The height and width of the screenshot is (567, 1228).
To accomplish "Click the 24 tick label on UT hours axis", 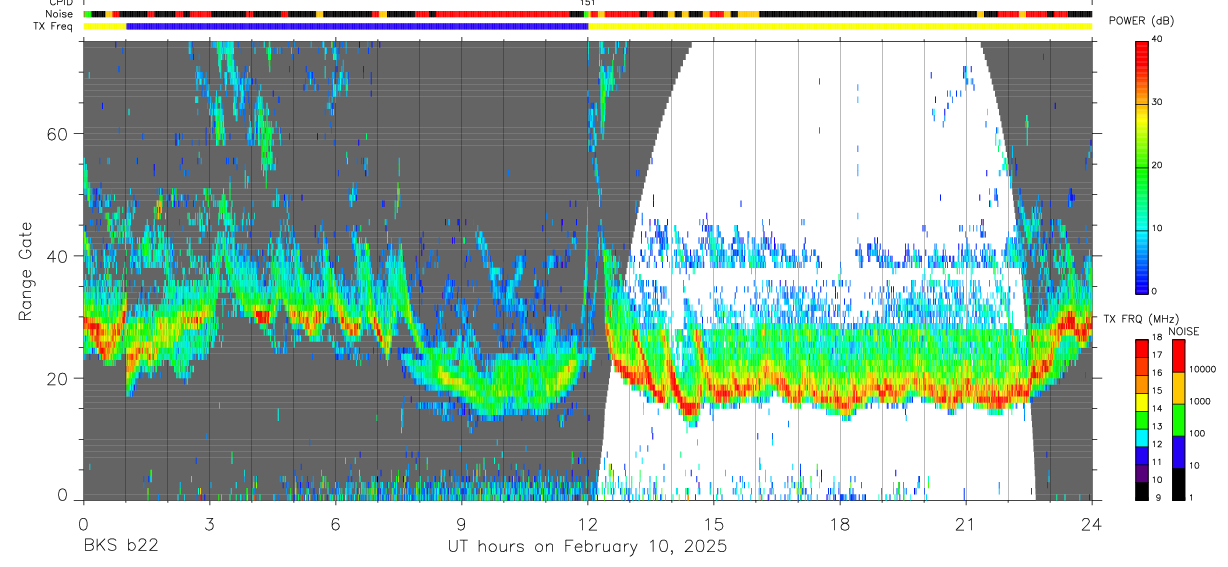I will pos(1092,524).
